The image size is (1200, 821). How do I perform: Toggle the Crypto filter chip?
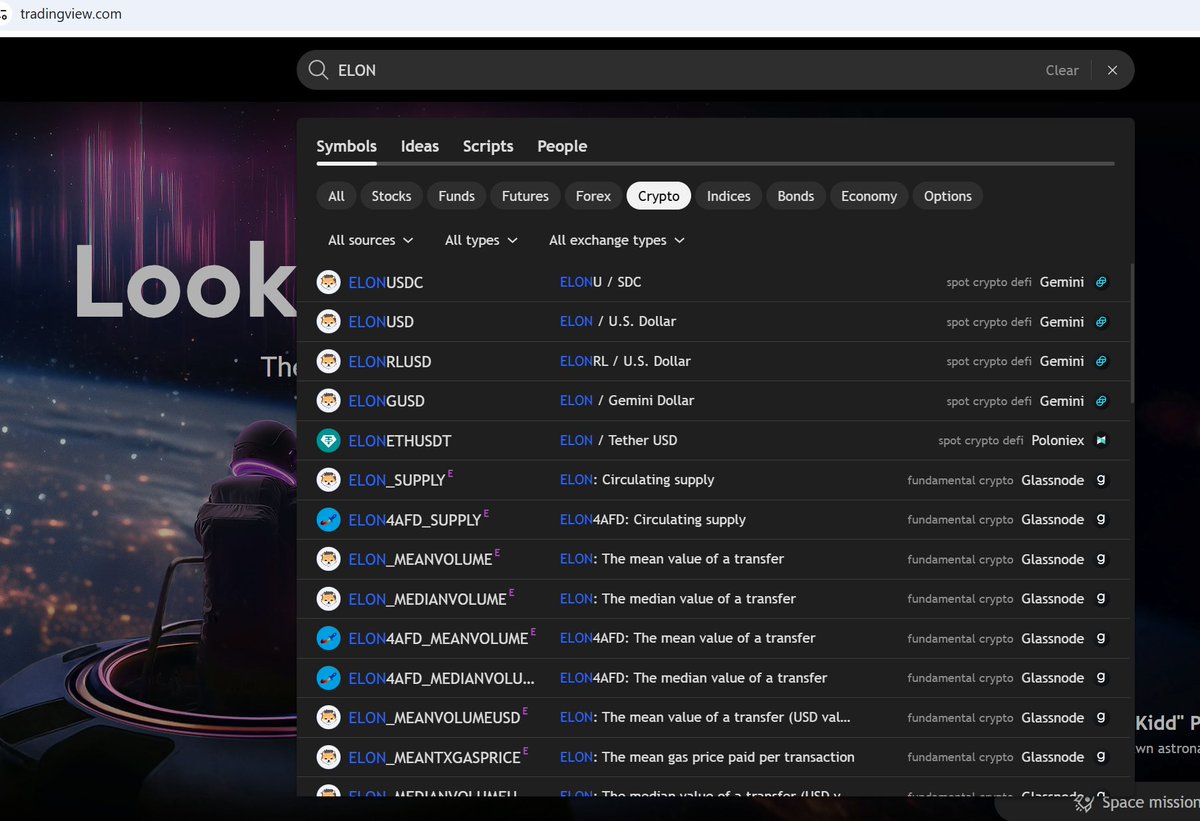(x=659, y=196)
